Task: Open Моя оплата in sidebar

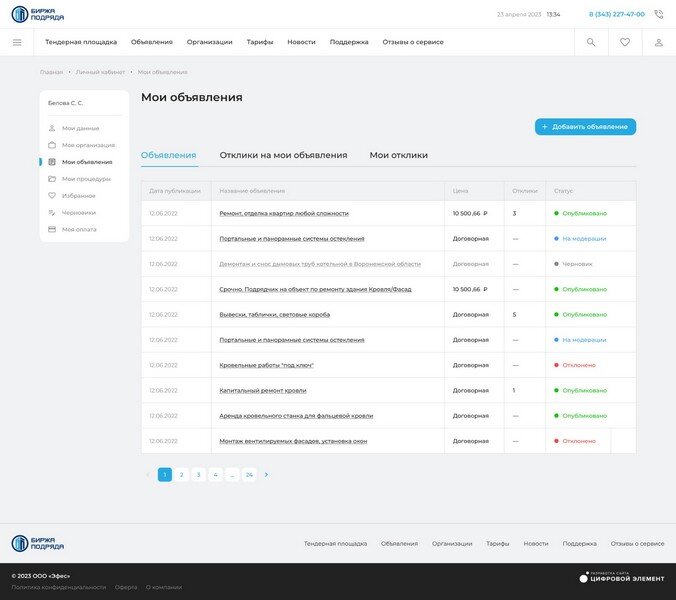Action: [79, 229]
